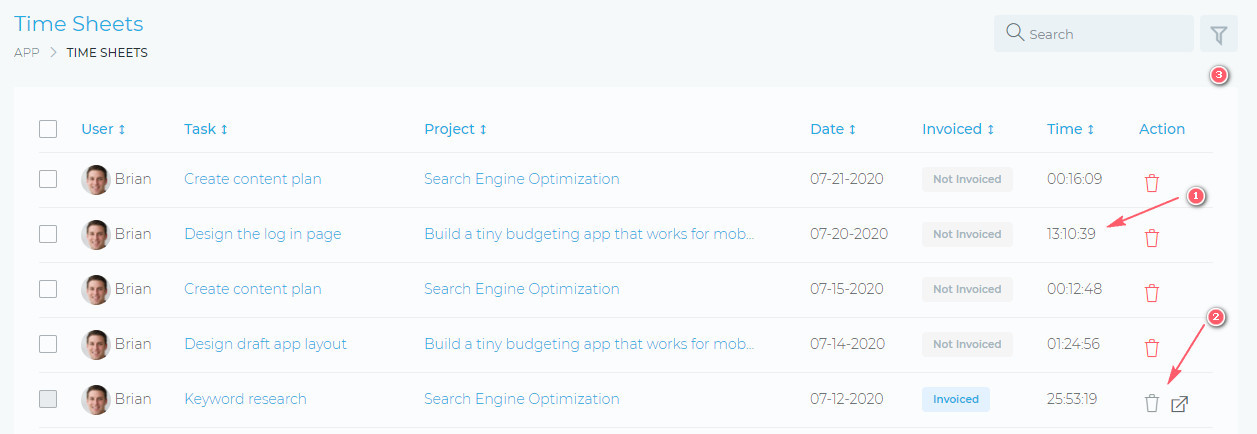Open the Keyword research task link

click(x=245, y=399)
